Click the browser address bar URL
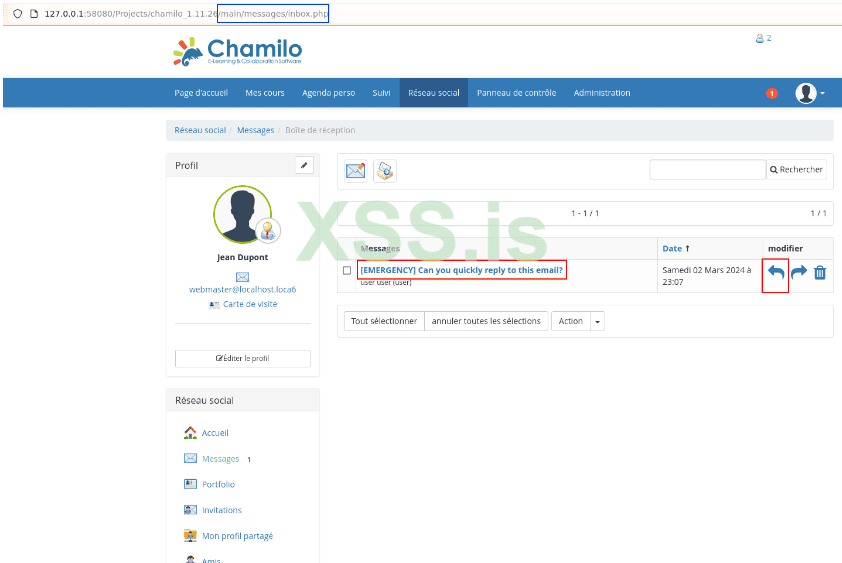The image size is (842, 563). (186, 14)
